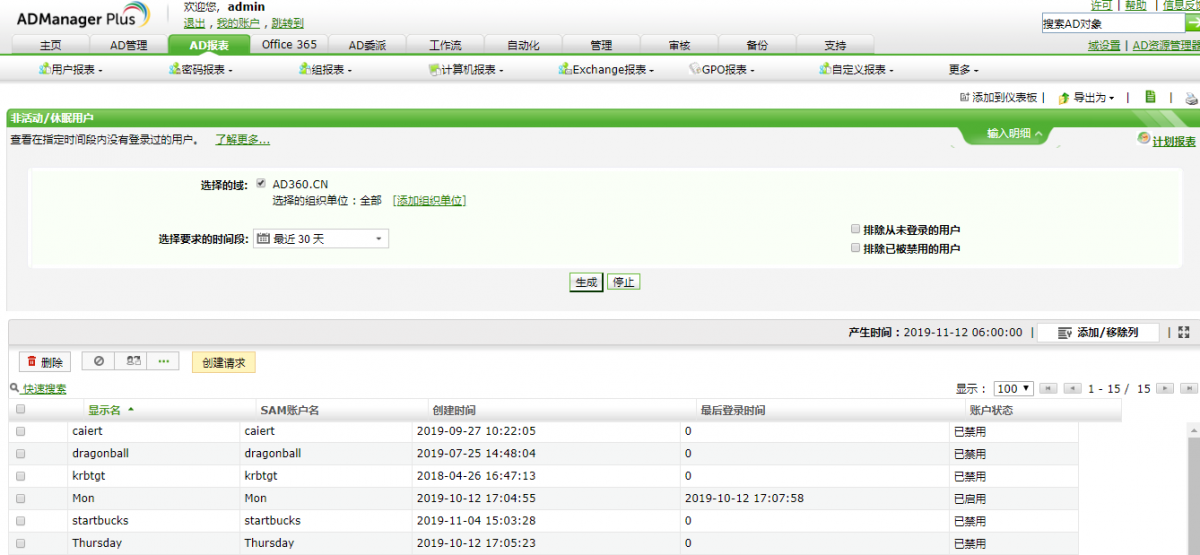This screenshot has height=555, width=1200.
Task: Open the 更多 dropdown menu
Action: [x=963, y=70]
